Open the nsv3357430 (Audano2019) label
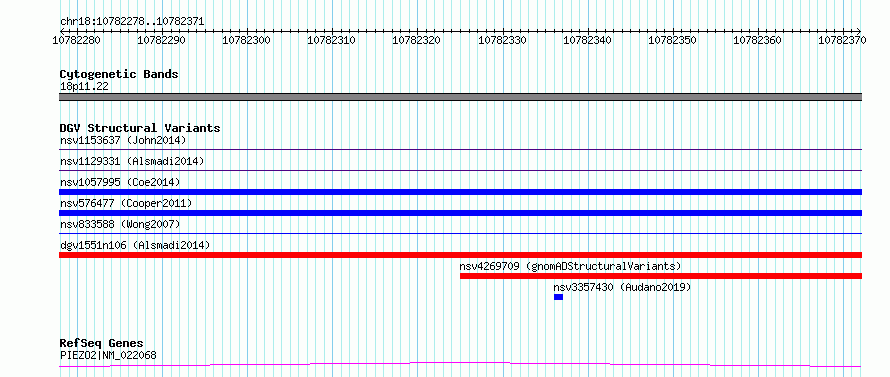The image size is (890, 377). [x=622, y=287]
